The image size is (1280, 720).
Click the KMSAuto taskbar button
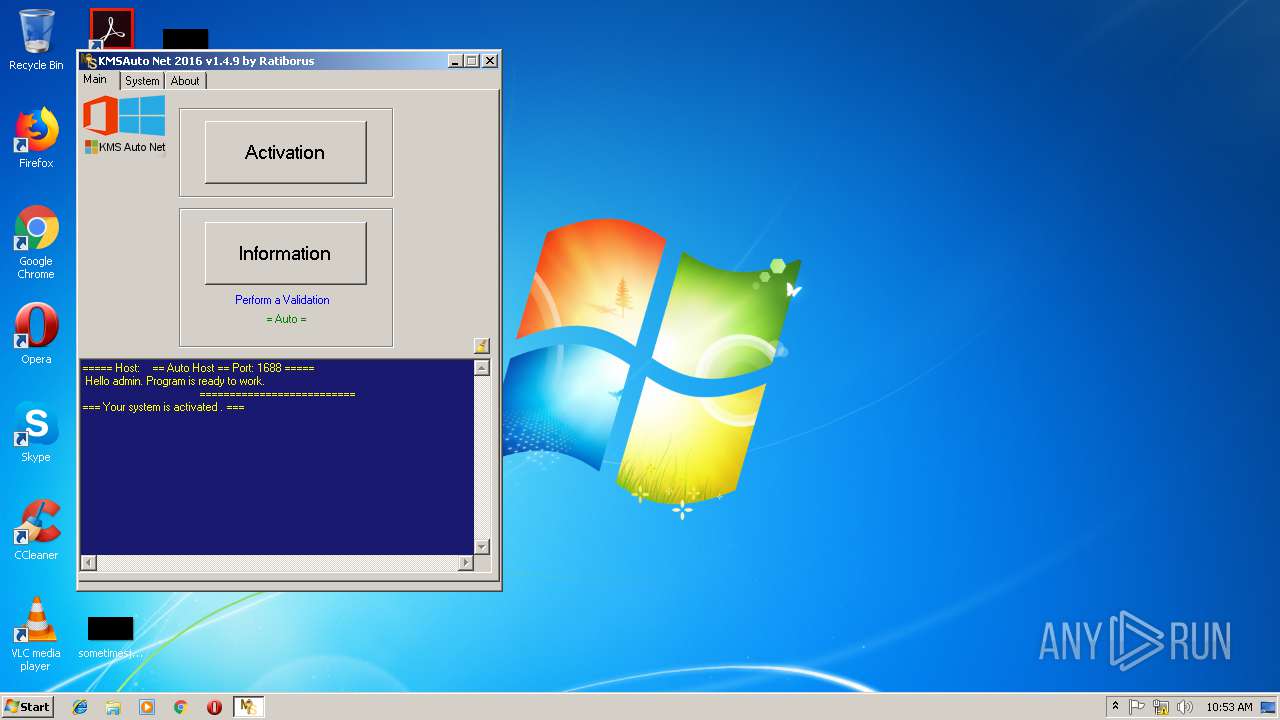[x=248, y=707]
